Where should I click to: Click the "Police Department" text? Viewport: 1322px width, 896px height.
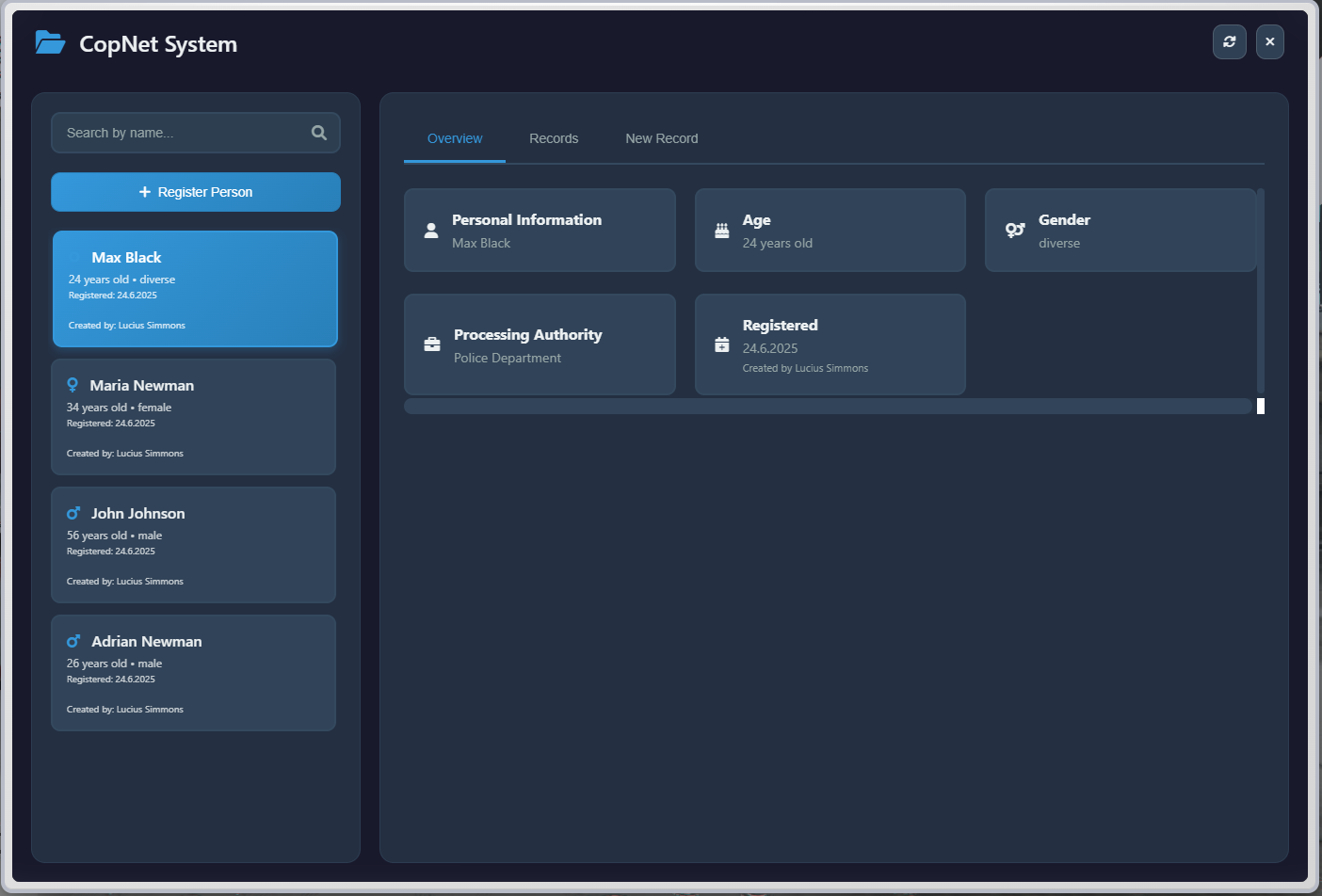click(x=508, y=358)
